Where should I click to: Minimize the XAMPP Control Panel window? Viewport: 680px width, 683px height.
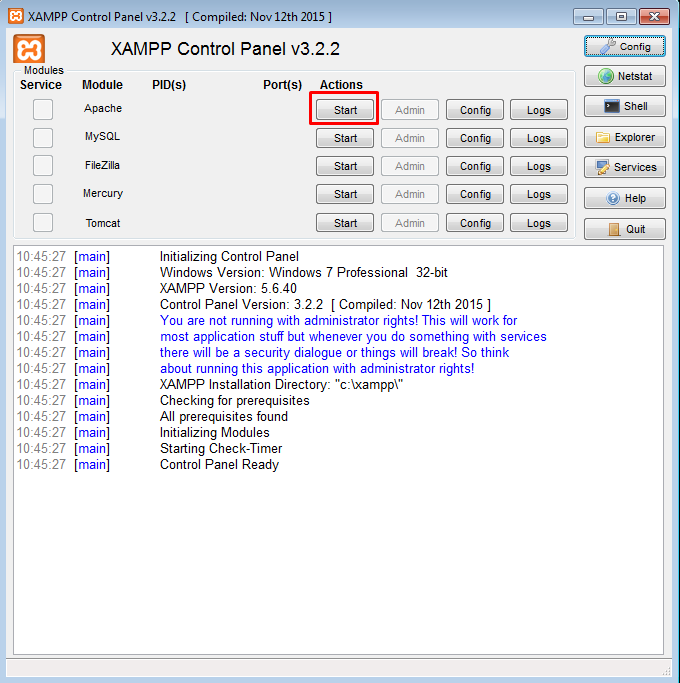588,17
